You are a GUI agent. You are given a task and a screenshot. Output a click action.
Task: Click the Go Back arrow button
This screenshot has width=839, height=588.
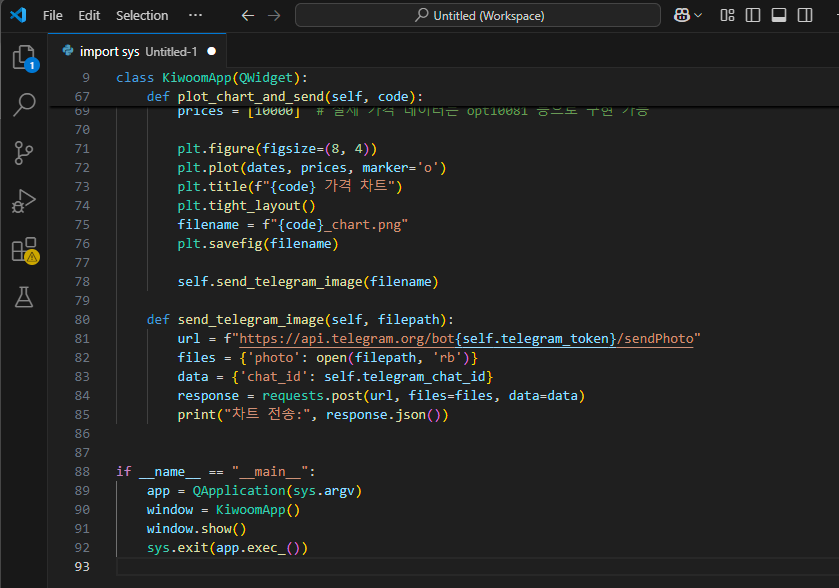[x=248, y=16]
